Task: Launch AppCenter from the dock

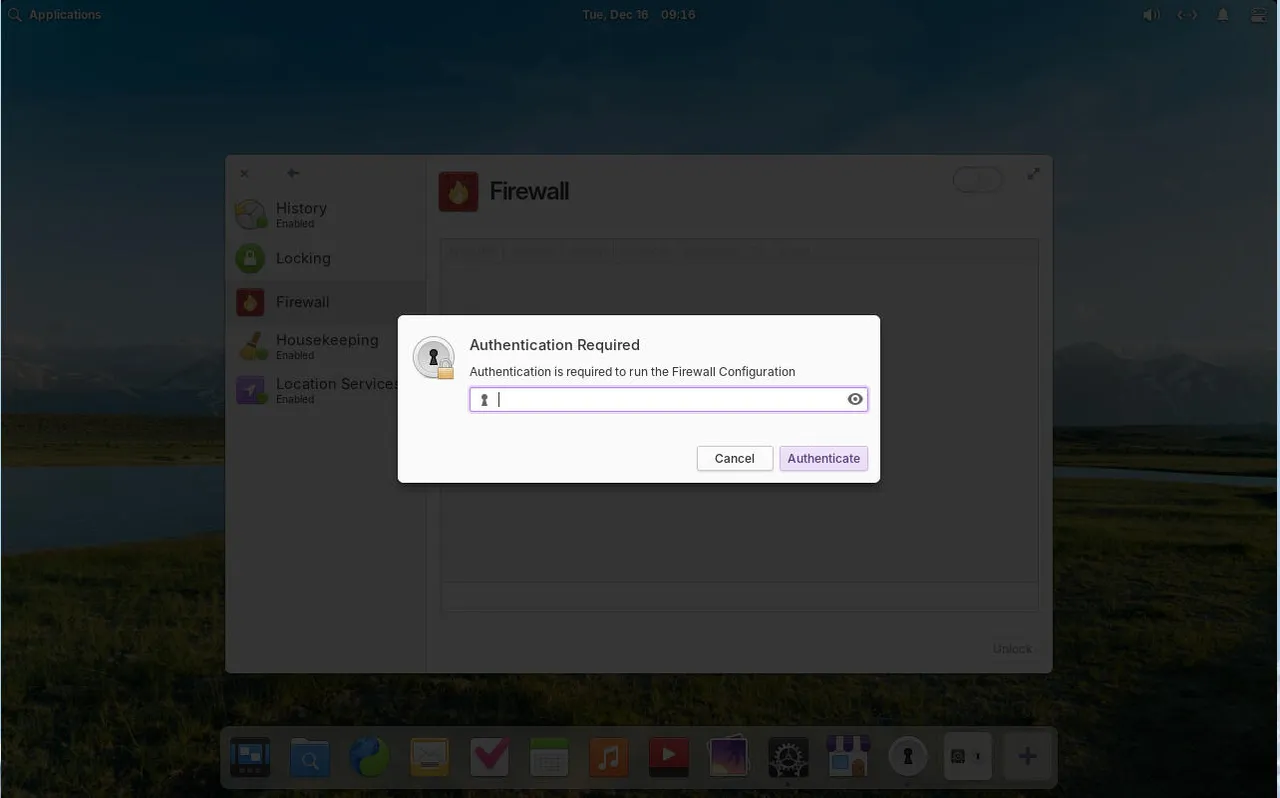Action: (847, 756)
